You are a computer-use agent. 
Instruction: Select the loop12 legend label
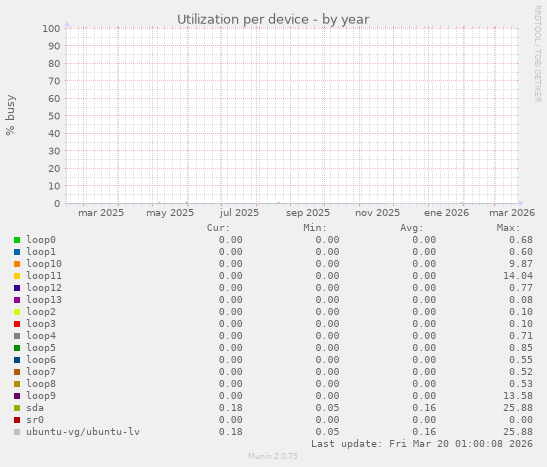point(44,288)
